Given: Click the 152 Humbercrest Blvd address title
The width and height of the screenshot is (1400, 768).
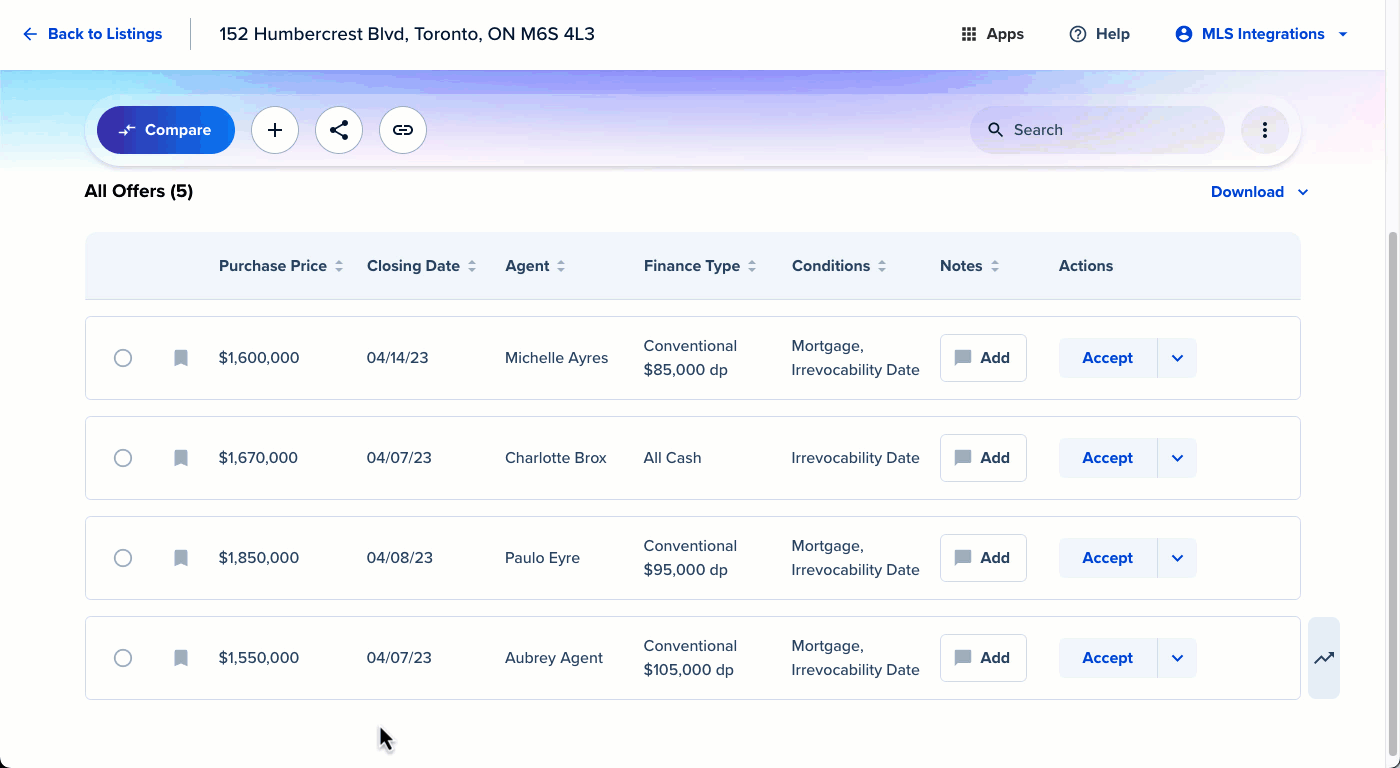Looking at the screenshot, I should point(407,34).
